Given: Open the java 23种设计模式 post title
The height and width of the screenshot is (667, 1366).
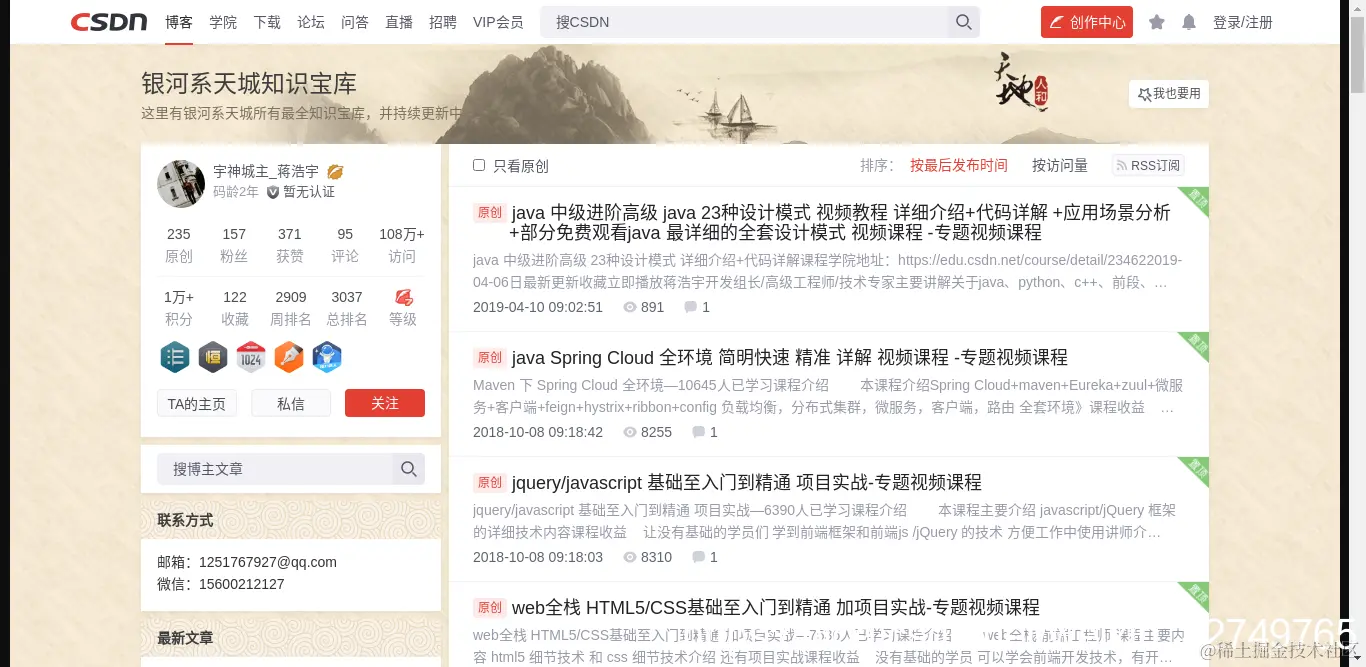Looking at the screenshot, I should [840, 222].
